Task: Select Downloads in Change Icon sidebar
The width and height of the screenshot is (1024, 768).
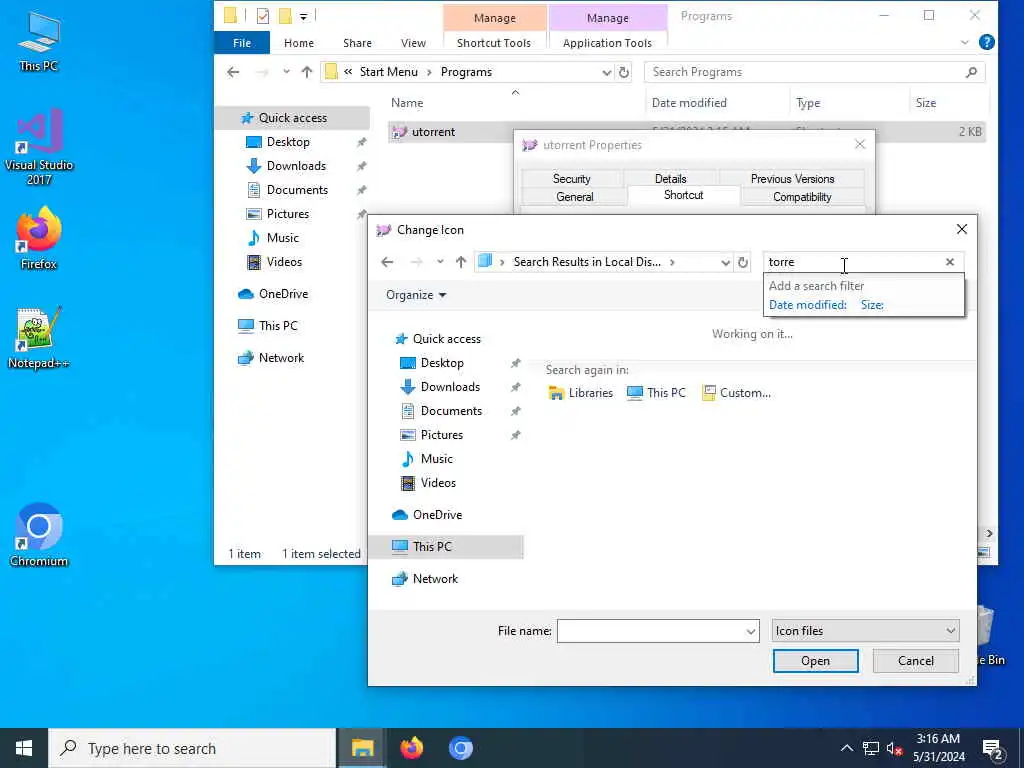Action: (x=450, y=387)
